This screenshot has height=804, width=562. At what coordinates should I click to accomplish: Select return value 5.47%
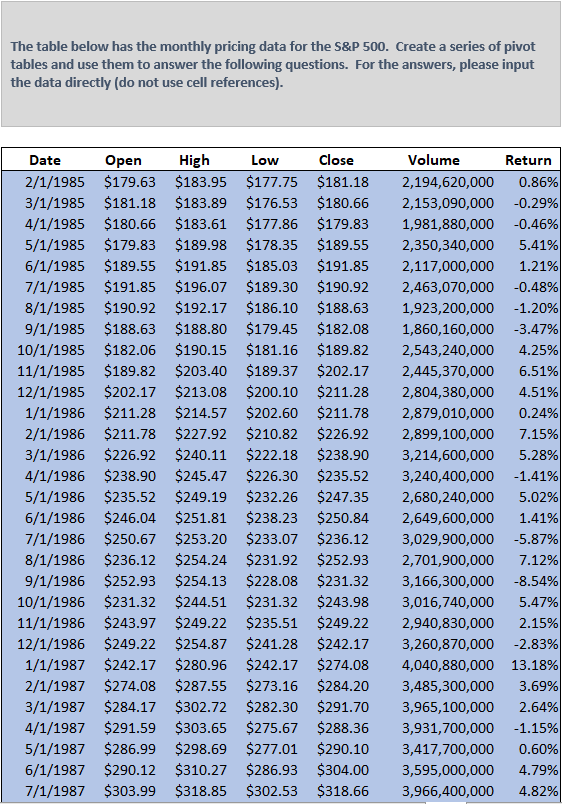tap(538, 602)
